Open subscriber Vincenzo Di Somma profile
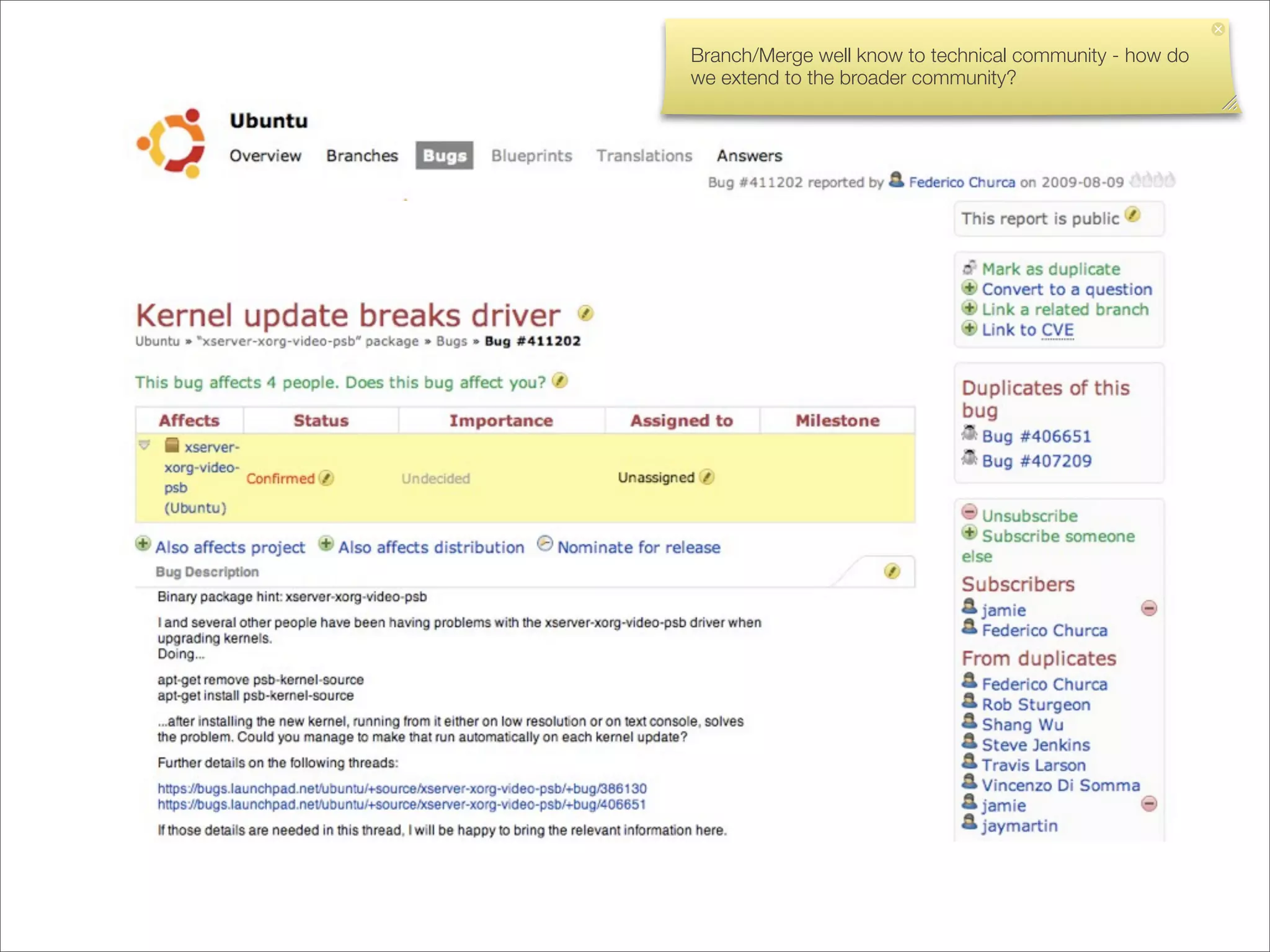 pyautogui.click(x=1061, y=785)
